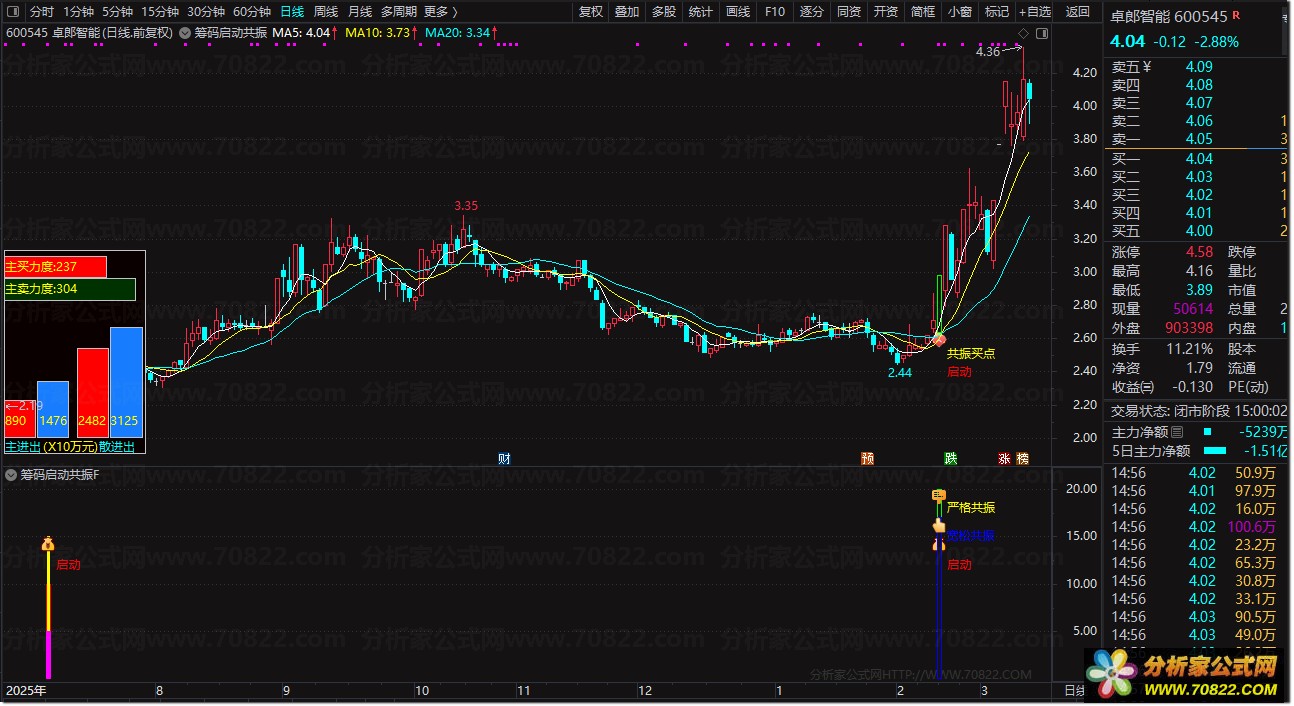This screenshot has height=706, width=1294.
Task: Click the 逐分 button
Action: tap(812, 12)
